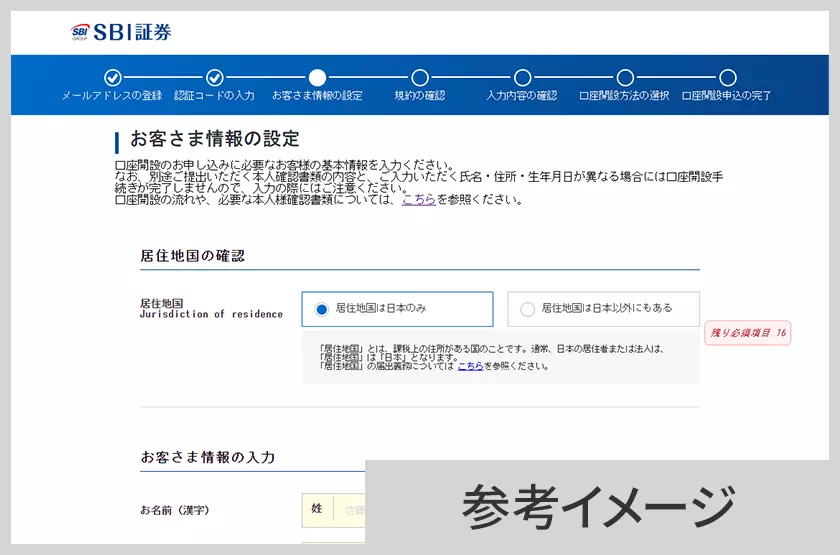Click the 入力内容の確認 step text label
840x555 pixels.
(522, 96)
